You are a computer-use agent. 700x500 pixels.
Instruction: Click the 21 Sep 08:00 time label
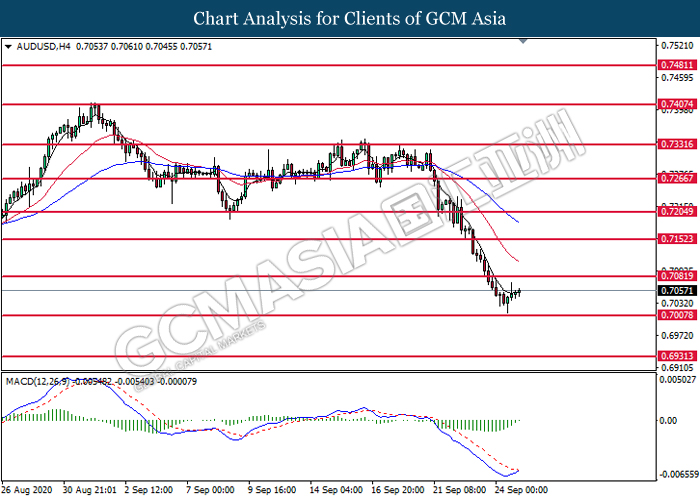pyautogui.click(x=458, y=491)
